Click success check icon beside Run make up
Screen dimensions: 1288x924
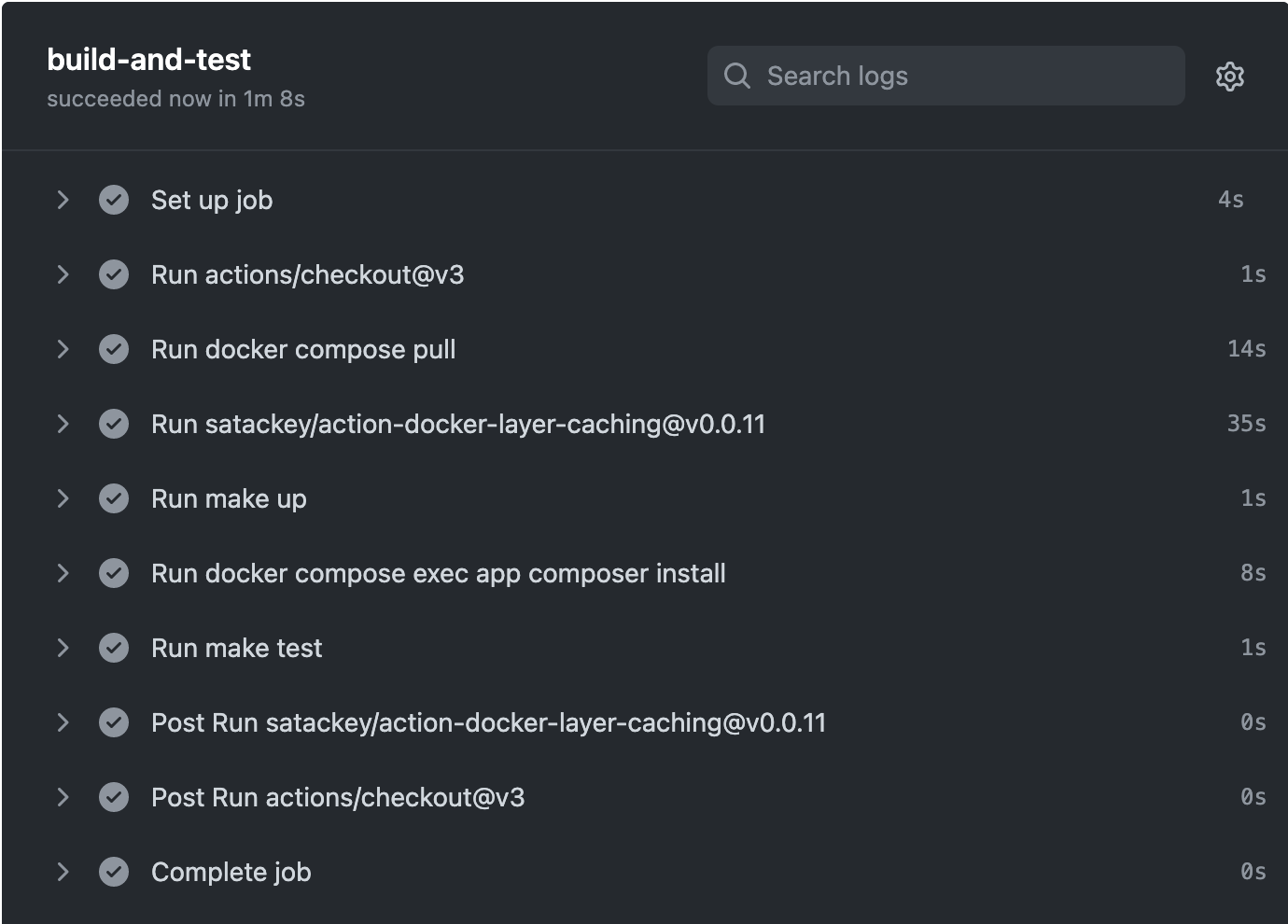[114, 498]
